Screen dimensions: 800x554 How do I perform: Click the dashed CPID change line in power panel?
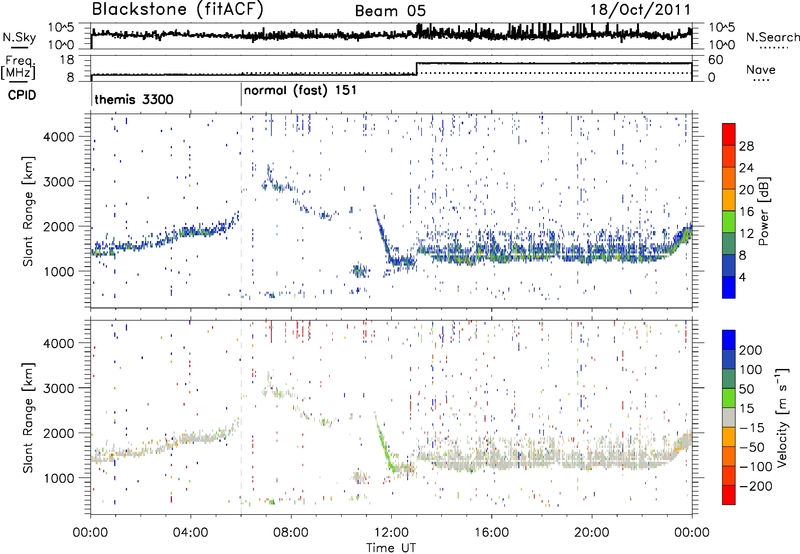click(241, 210)
